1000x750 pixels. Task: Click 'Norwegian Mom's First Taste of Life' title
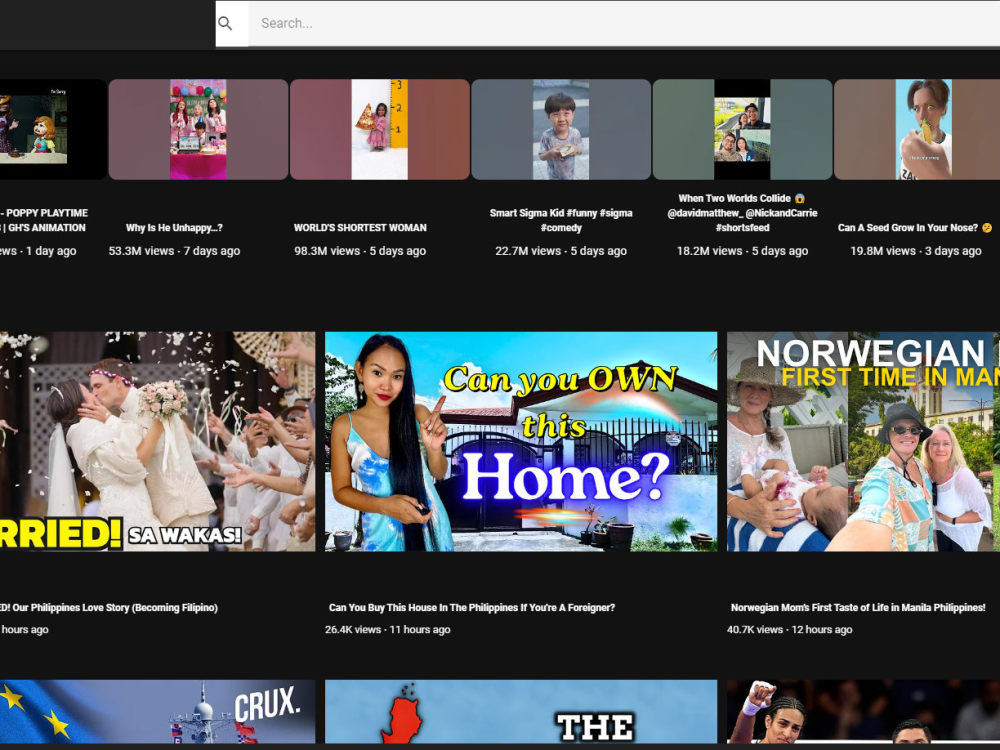858,608
